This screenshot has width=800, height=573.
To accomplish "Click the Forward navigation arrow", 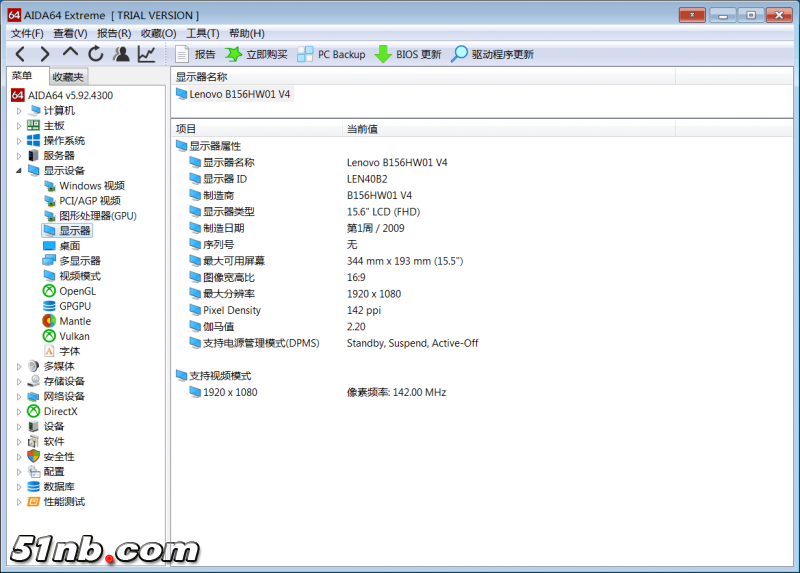I will click(x=45, y=54).
